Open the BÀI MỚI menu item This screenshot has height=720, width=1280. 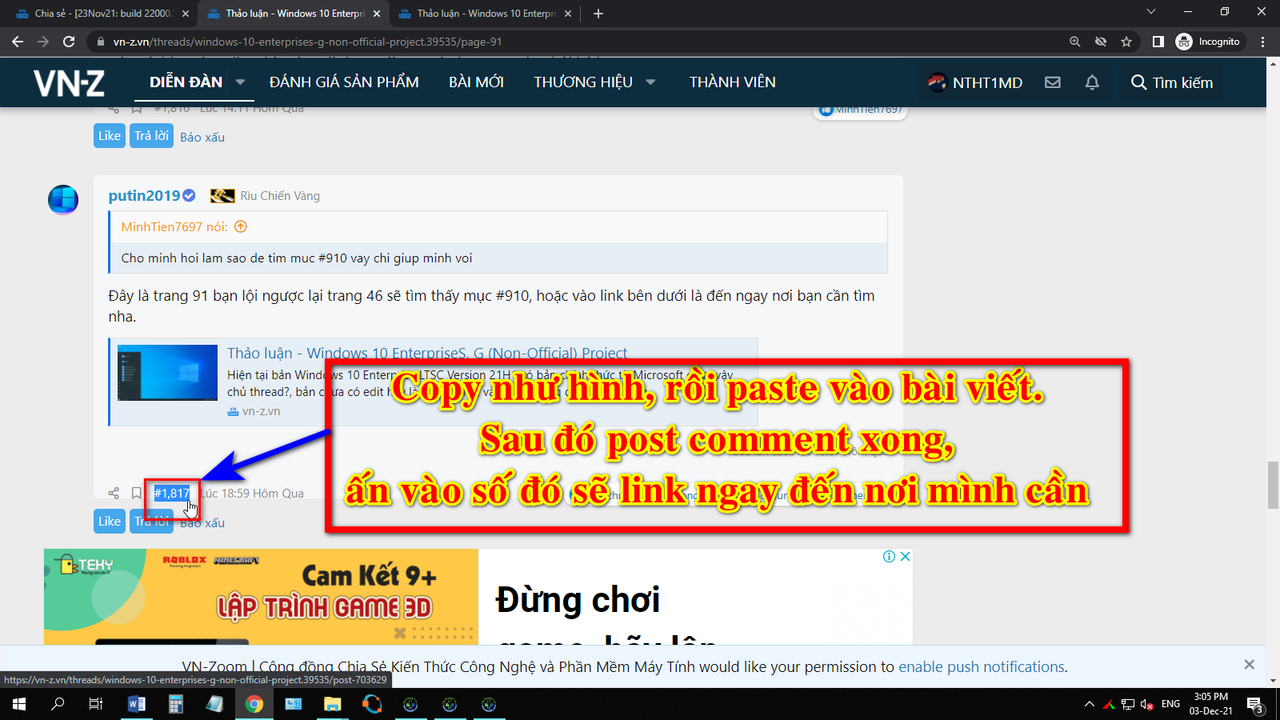[x=476, y=82]
